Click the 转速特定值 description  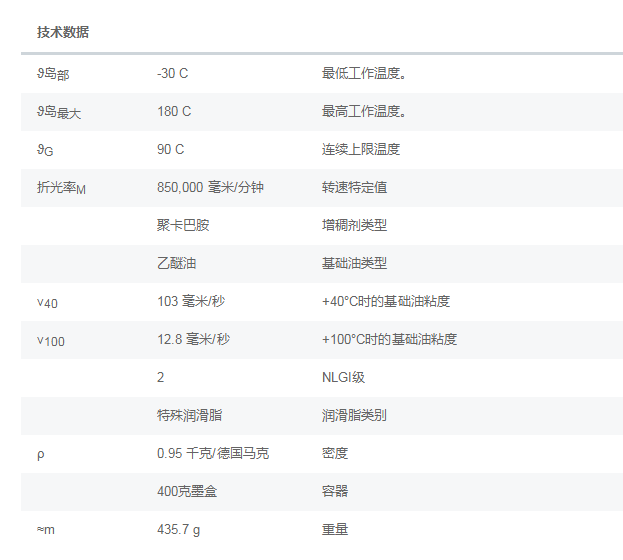pos(354,187)
